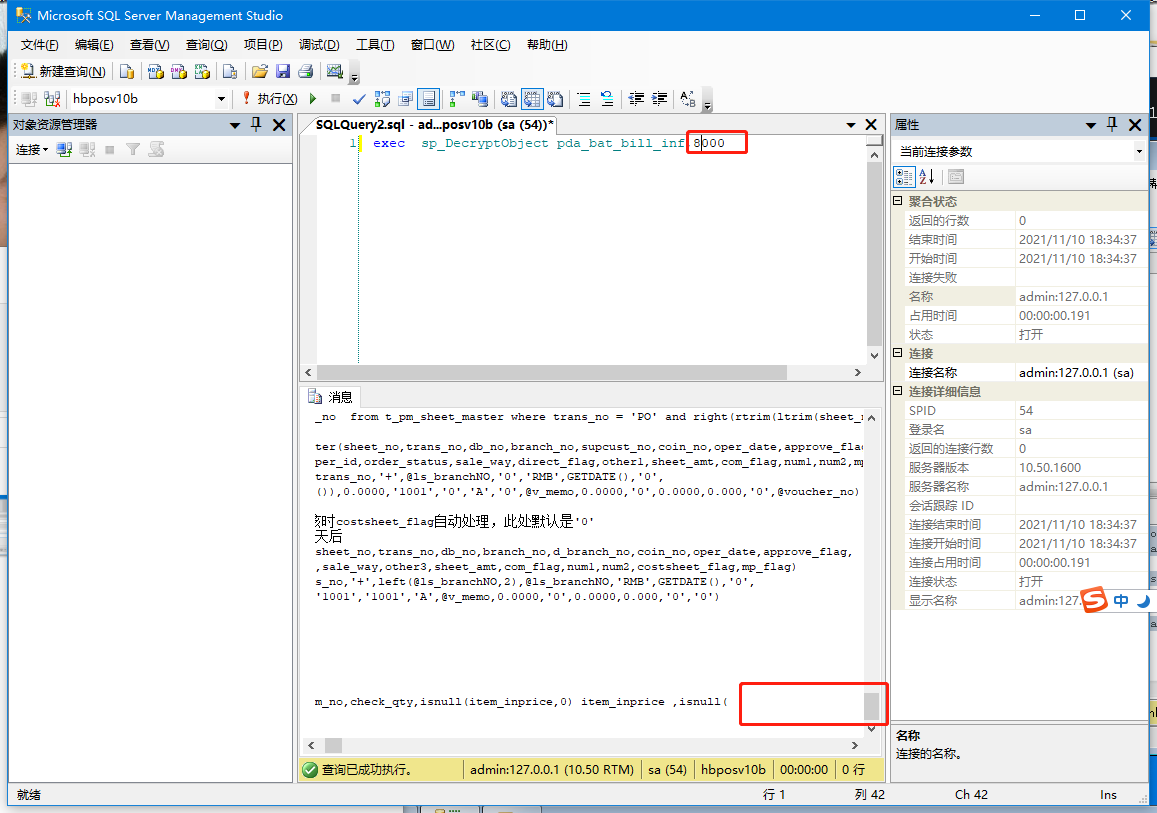Viewport: 1157px width, 813px height.
Task: Toggle pin on the Object Explorer panel
Action: [256, 125]
